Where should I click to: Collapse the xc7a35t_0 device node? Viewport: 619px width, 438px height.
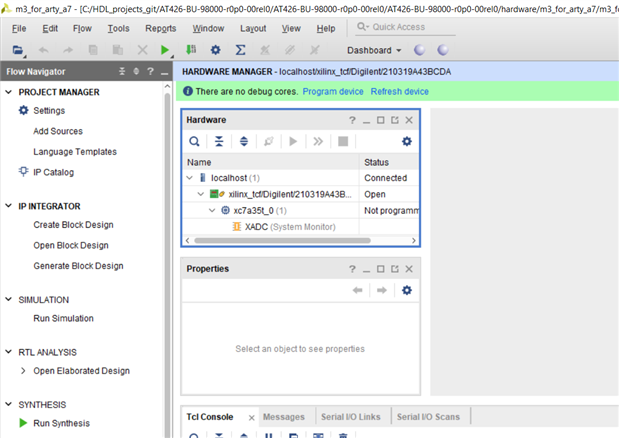pyautogui.click(x=211, y=211)
